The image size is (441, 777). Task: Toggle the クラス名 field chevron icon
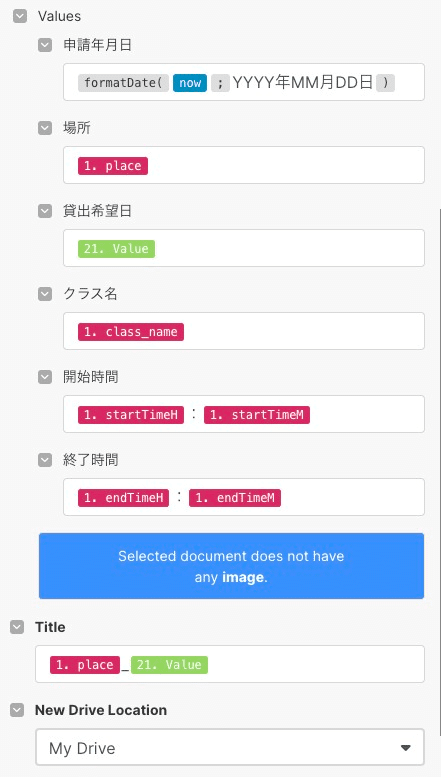(x=45, y=294)
